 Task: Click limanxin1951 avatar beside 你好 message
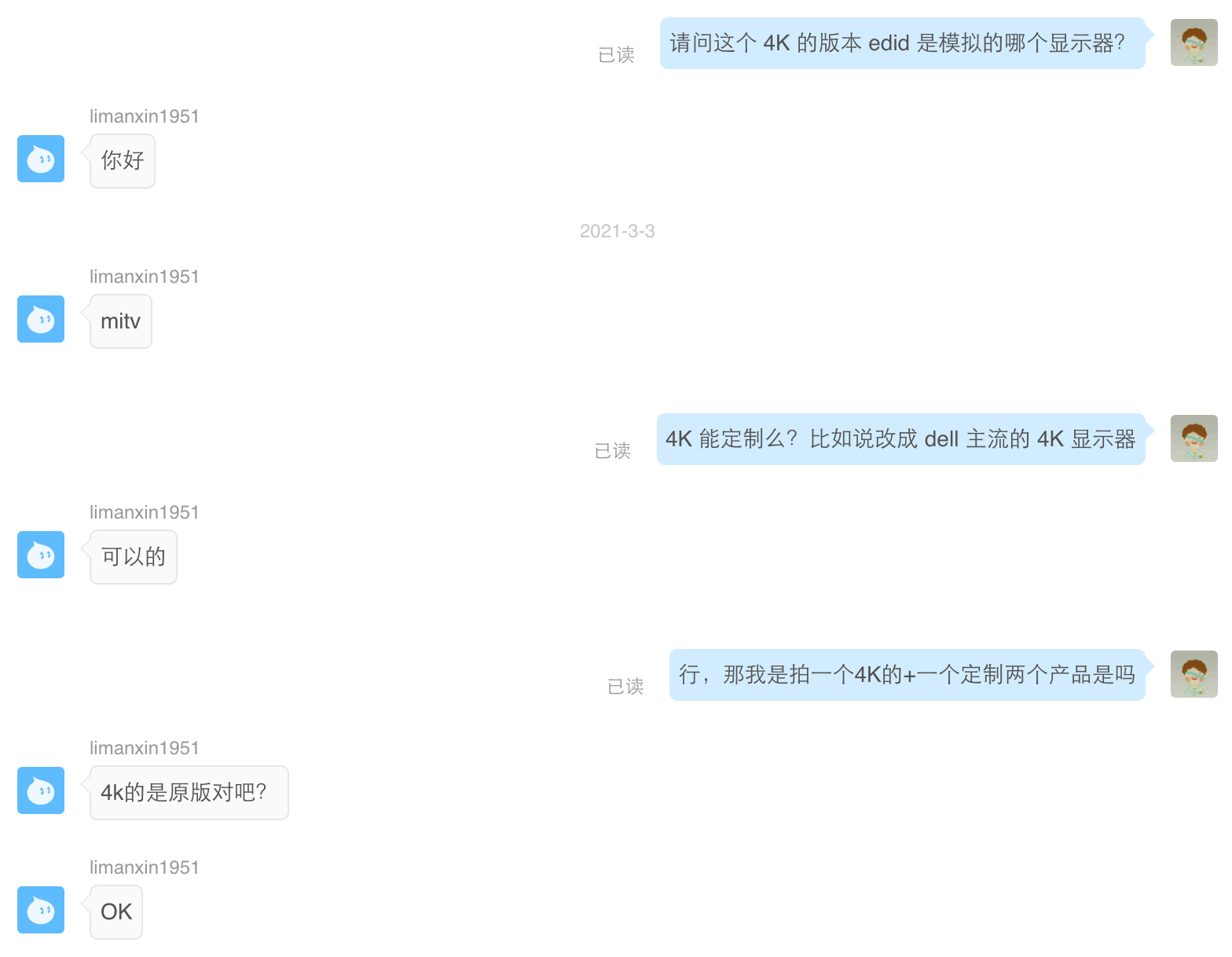pyautogui.click(x=41, y=159)
